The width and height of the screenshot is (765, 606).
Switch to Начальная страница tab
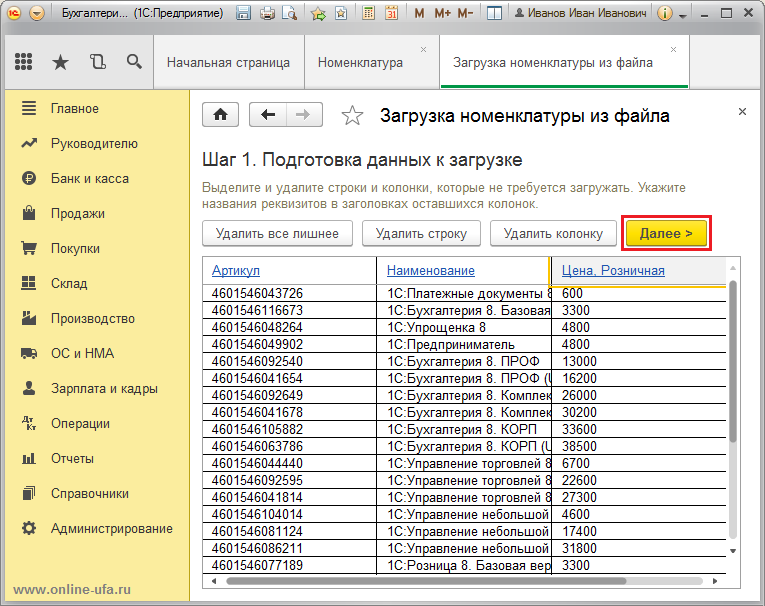[x=228, y=62]
